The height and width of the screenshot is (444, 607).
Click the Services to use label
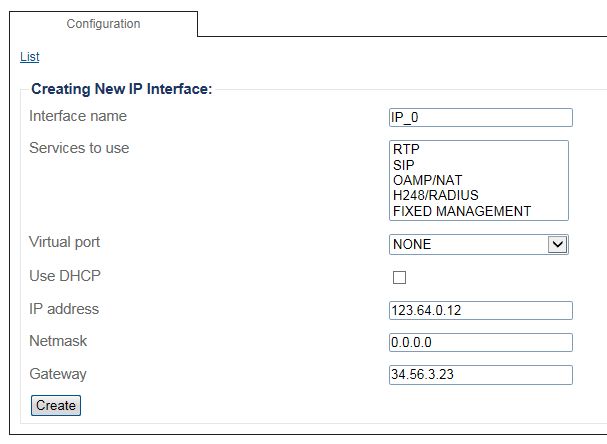(79, 149)
